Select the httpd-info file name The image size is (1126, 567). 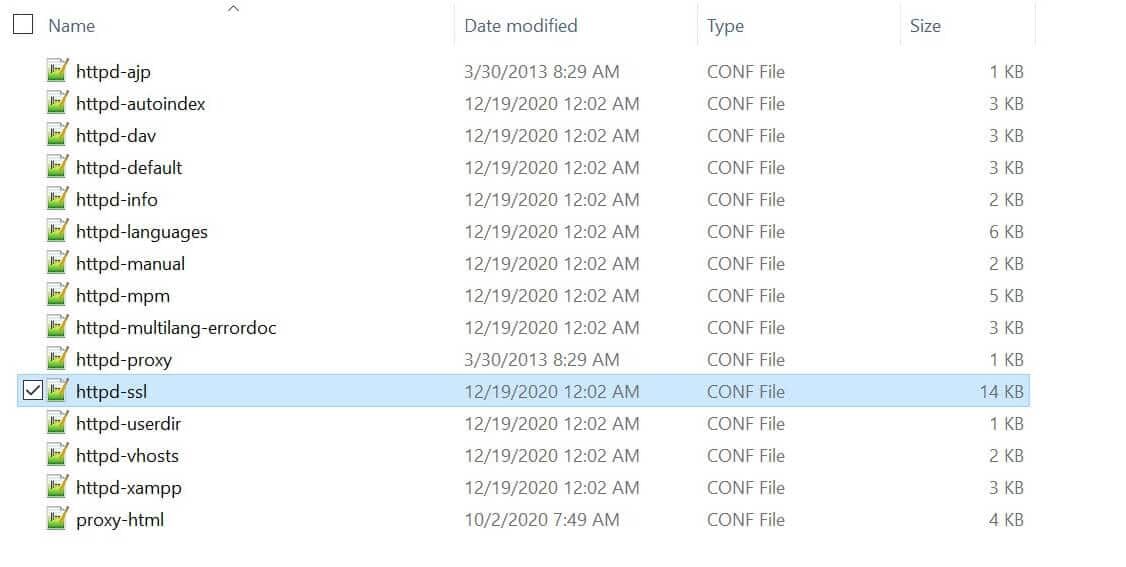117,200
